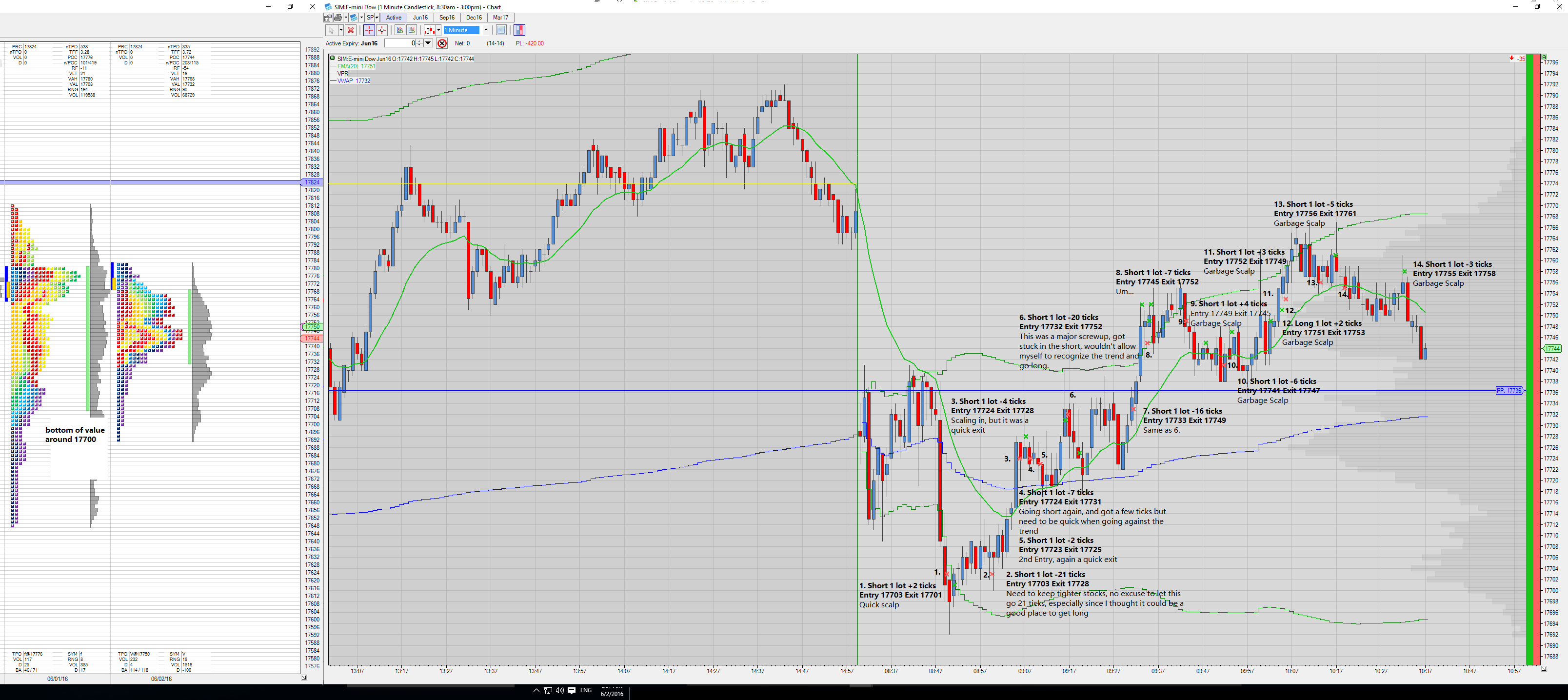
Task: Click the PL -420.00 value
Action: (x=530, y=44)
